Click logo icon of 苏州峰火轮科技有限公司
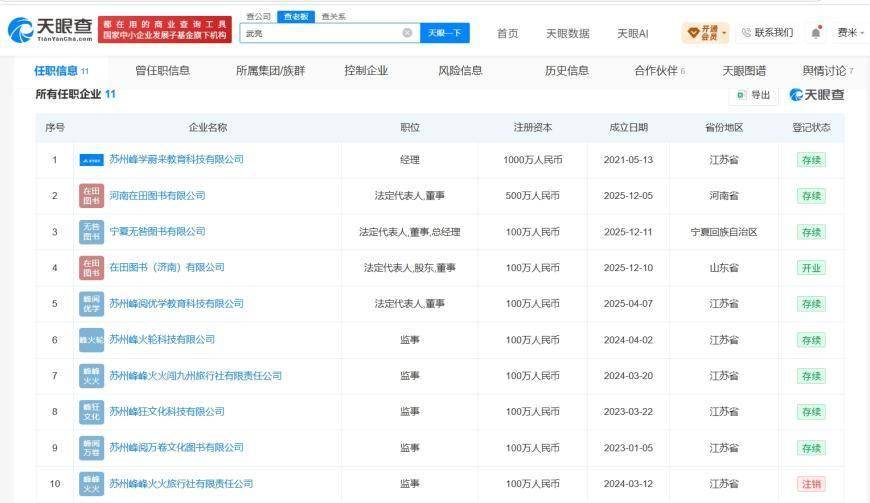The width and height of the screenshot is (870, 503). tap(92, 340)
